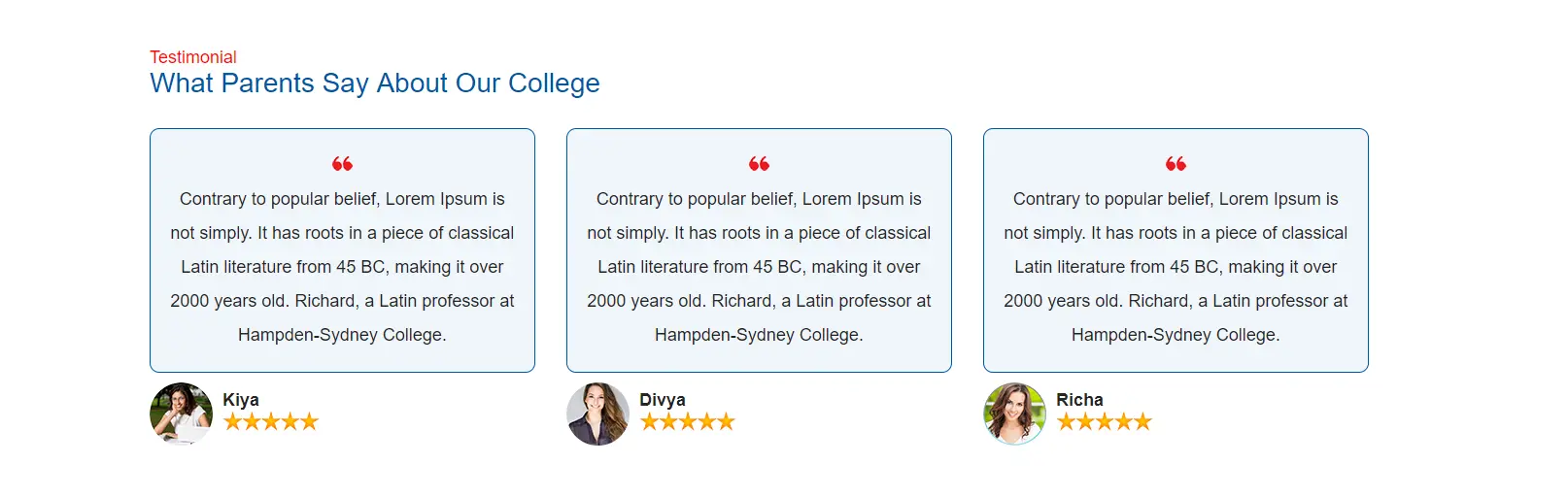Select Kiya's five-star rating

tap(271, 421)
